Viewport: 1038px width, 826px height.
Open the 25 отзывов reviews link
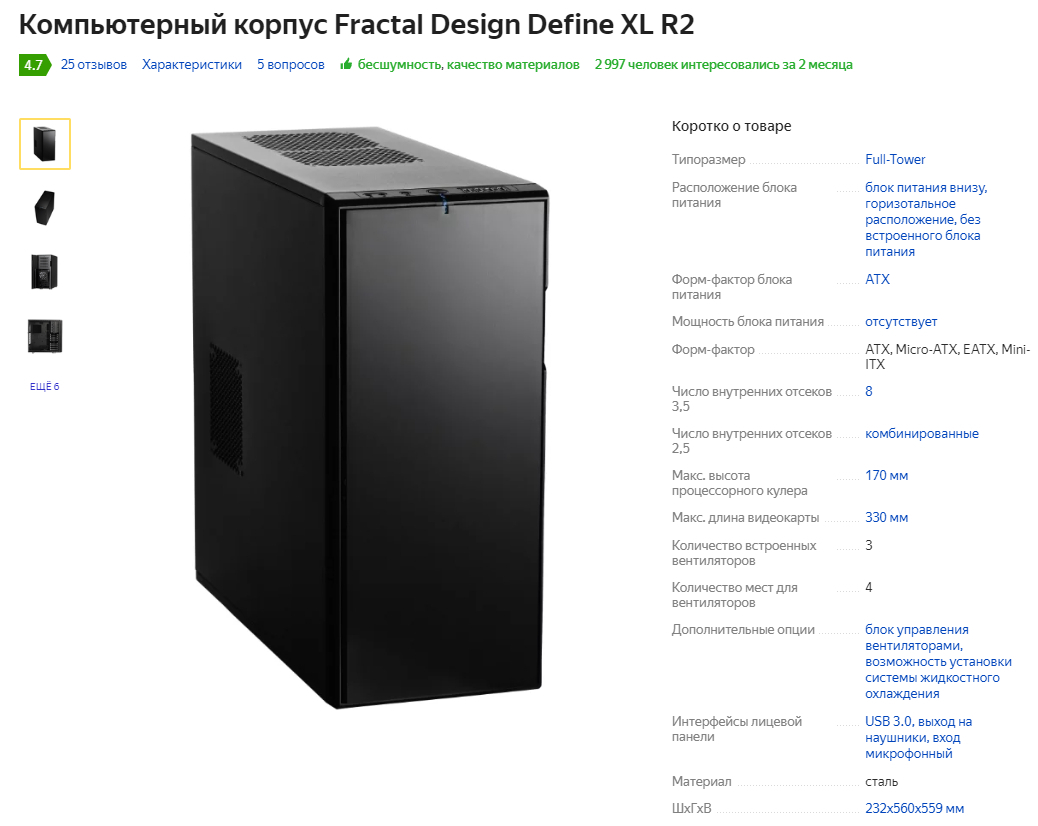tap(93, 65)
